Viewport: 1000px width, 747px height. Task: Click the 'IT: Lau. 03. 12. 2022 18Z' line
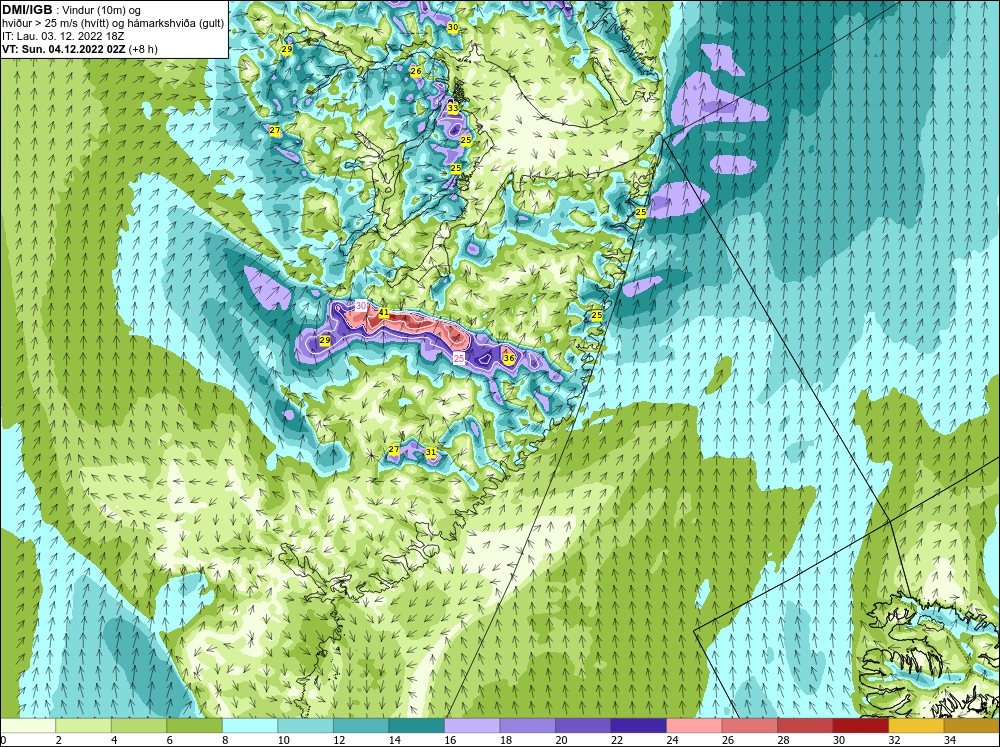tap(63, 36)
